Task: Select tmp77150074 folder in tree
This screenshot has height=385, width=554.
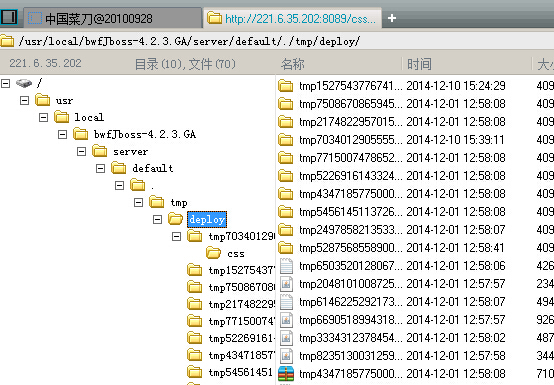Action: coord(241,321)
